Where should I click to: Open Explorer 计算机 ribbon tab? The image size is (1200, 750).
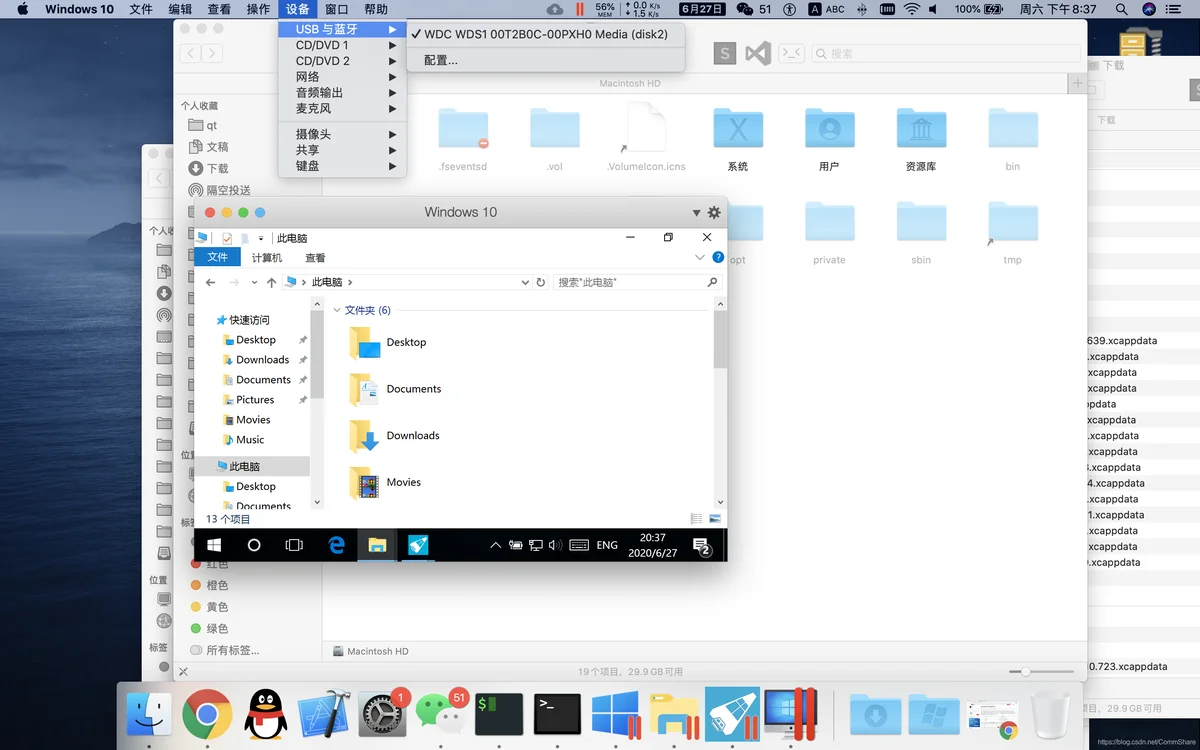point(267,257)
